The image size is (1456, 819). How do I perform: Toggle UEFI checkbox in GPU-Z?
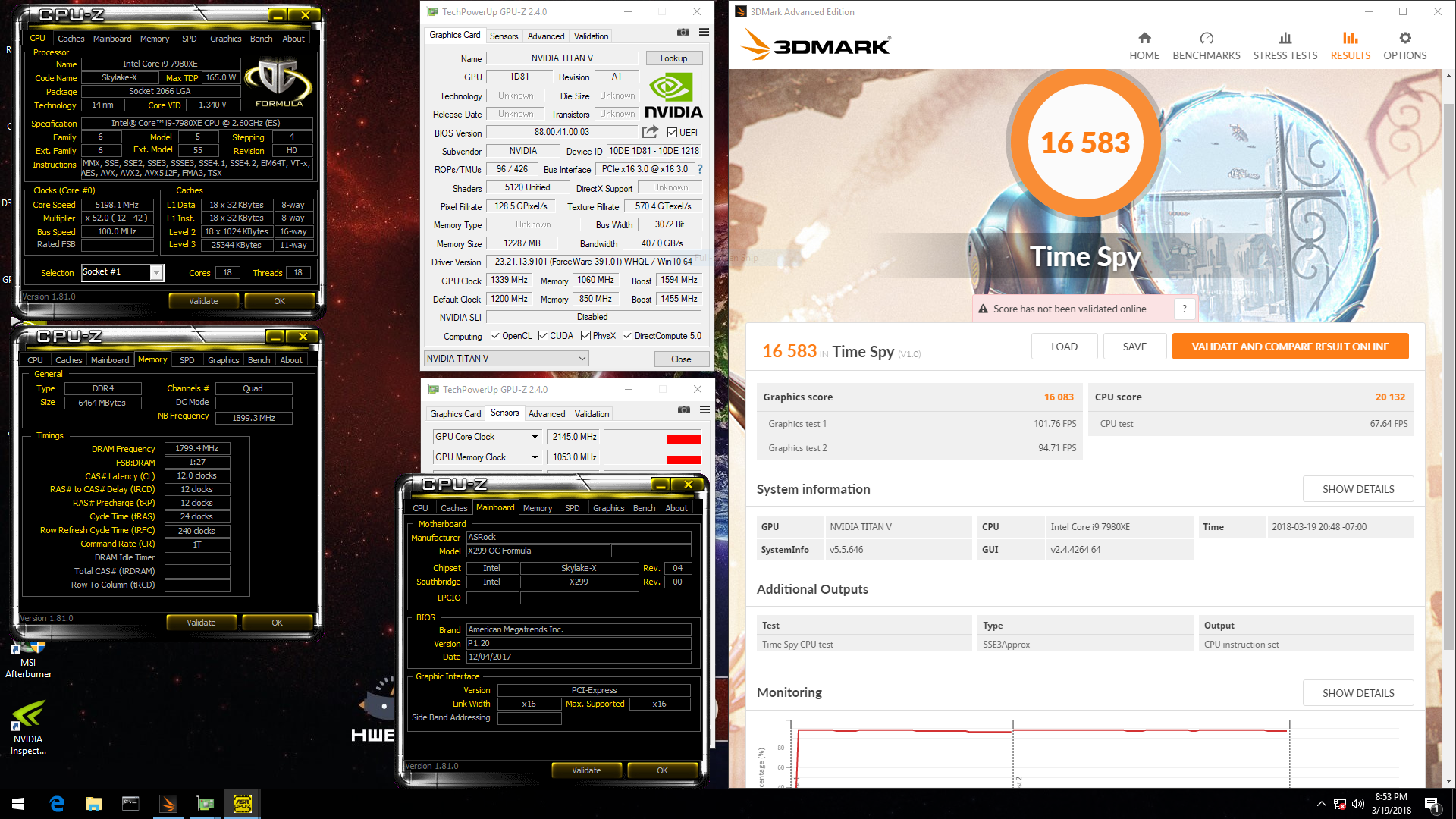pos(673,132)
